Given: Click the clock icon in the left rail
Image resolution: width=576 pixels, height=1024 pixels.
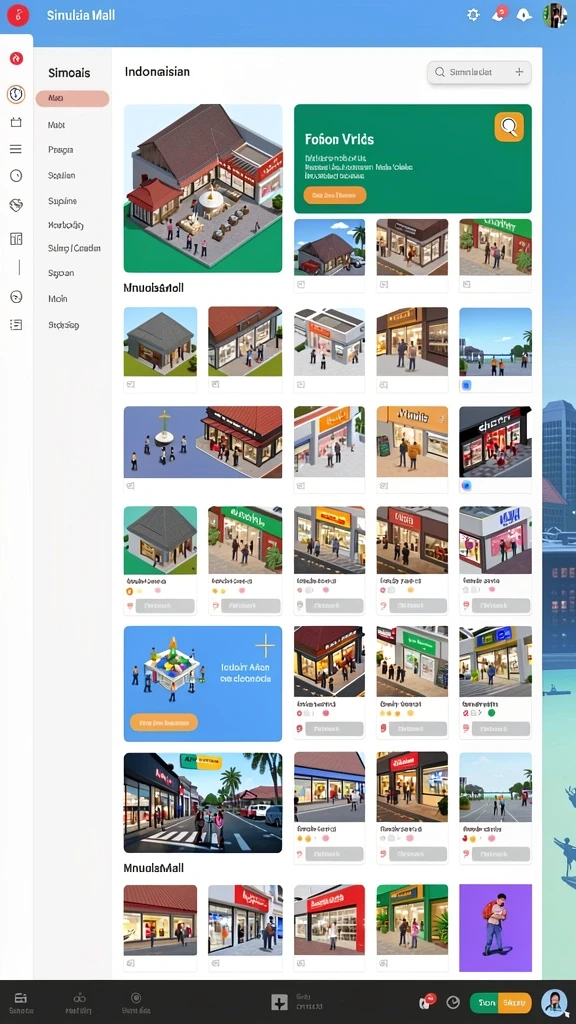Looking at the screenshot, I should [16, 176].
